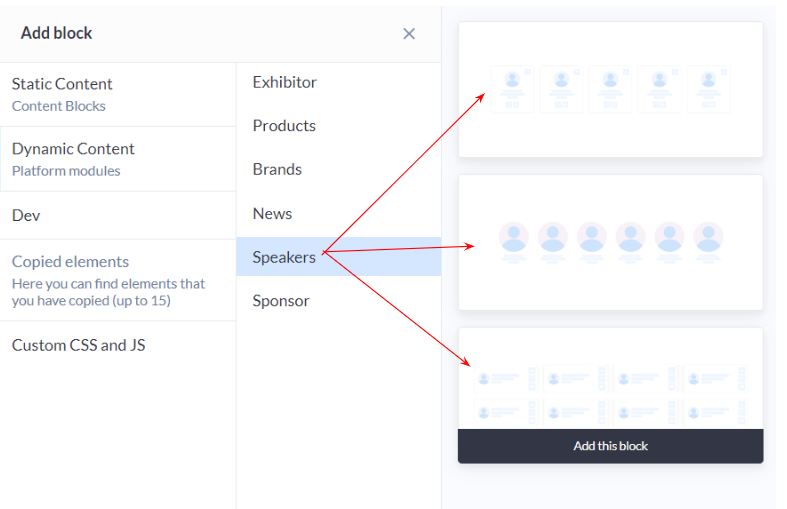Open Copied elements section
This screenshot has width=787, height=509.
[x=118, y=280]
